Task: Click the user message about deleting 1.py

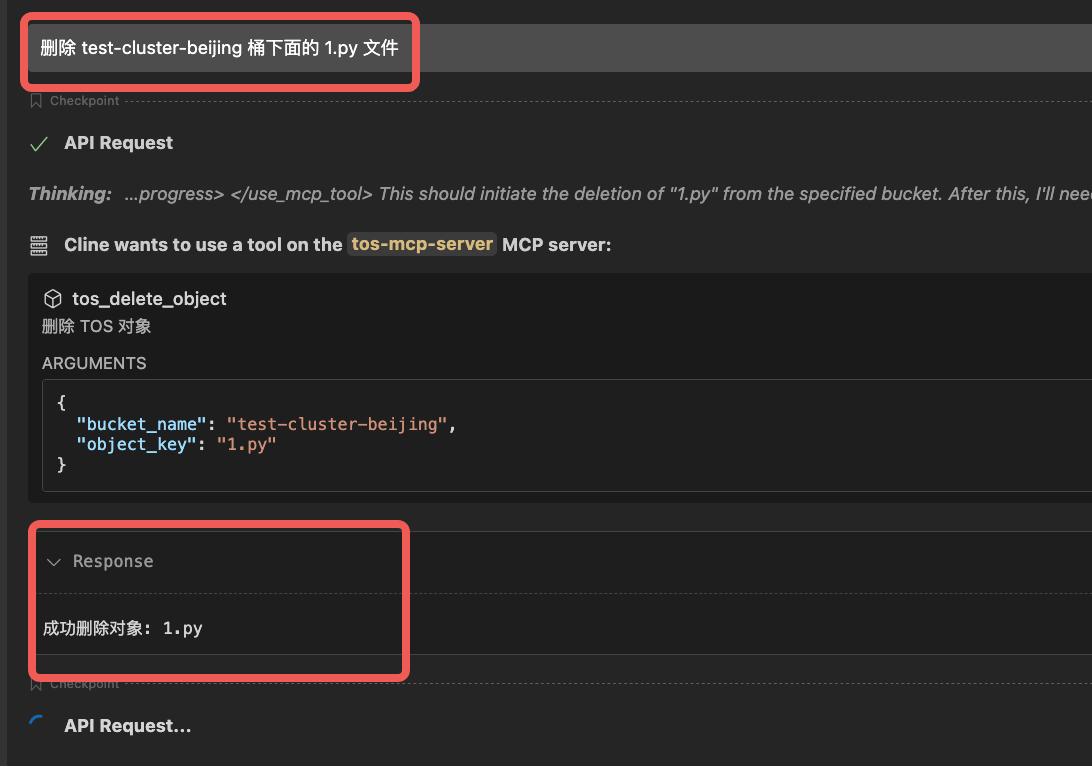Action: [219, 48]
